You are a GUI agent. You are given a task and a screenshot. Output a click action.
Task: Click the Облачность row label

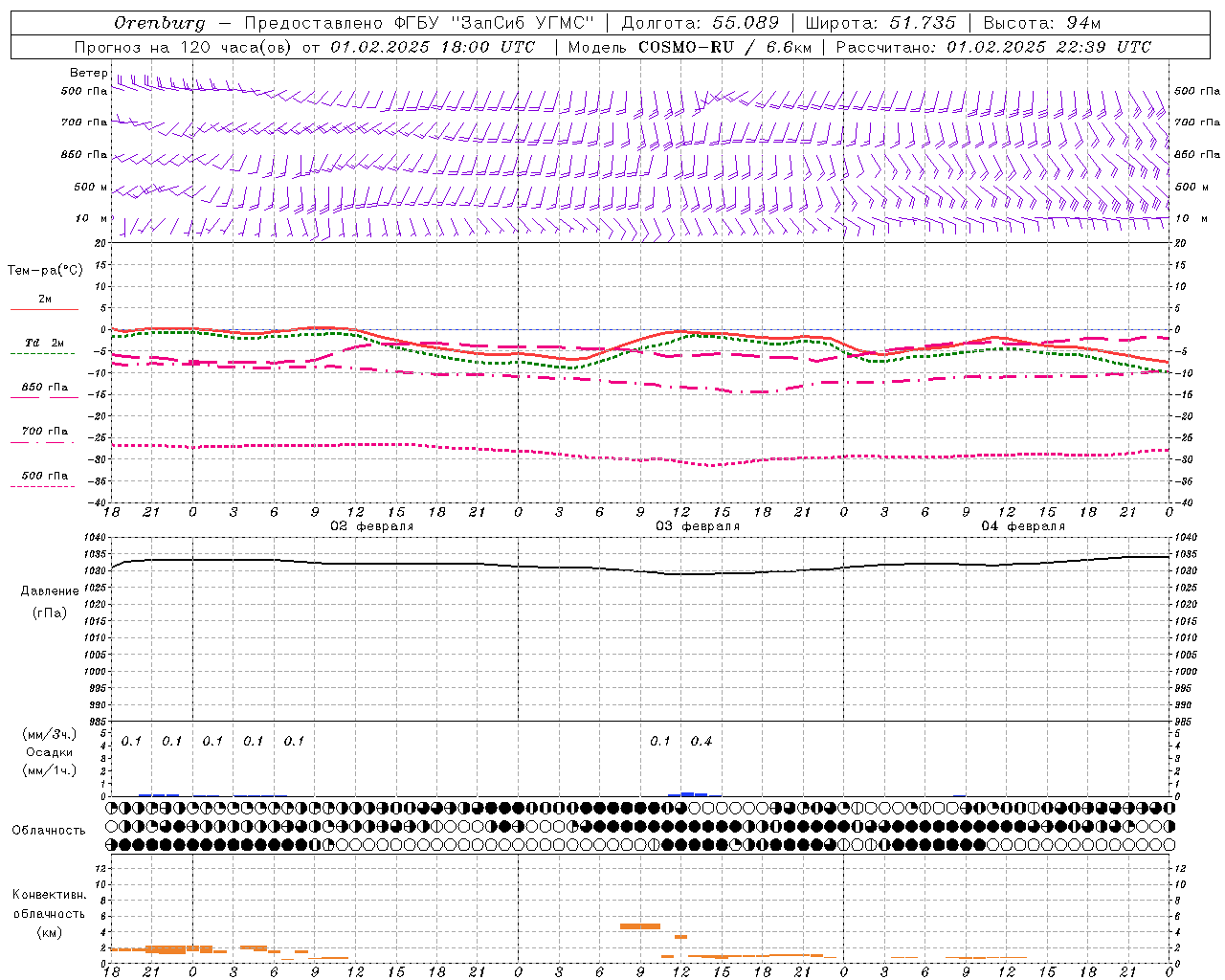(x=49, y=831)
